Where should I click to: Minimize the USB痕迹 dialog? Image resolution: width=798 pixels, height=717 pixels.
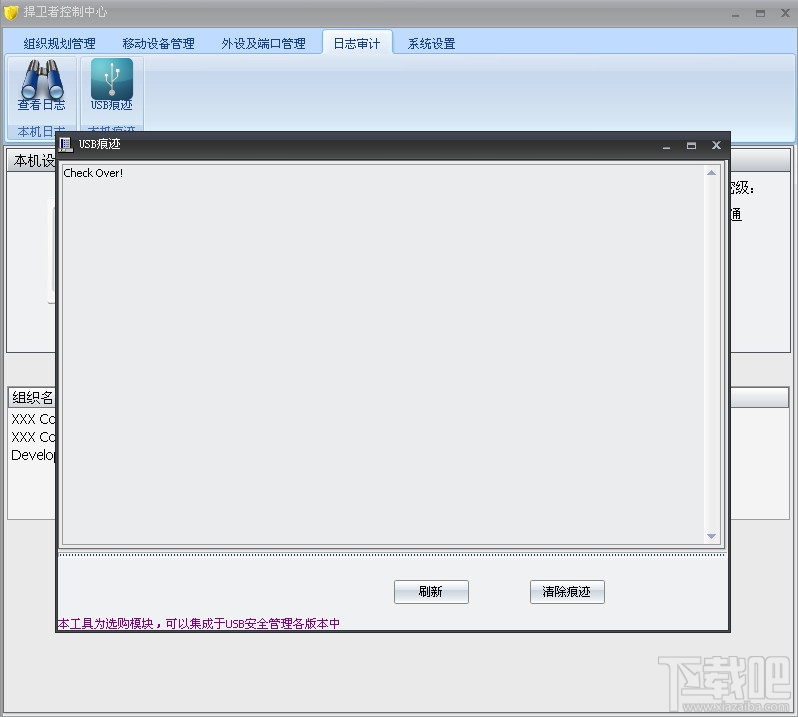pyautogui.click(x=666, y=147)
